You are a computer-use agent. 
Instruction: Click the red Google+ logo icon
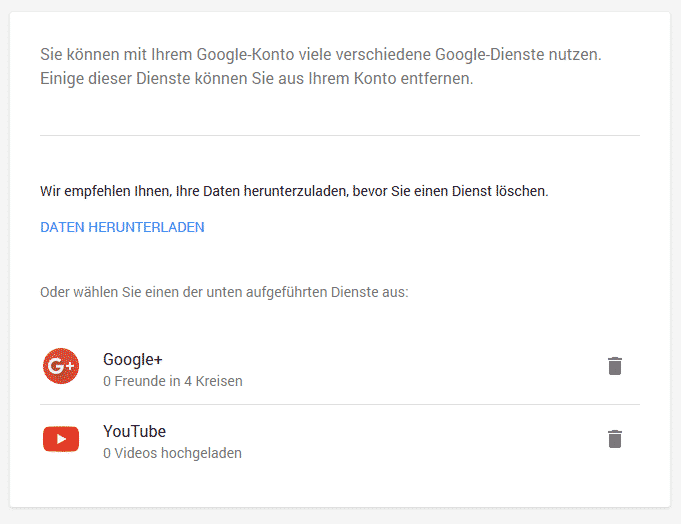61,366
